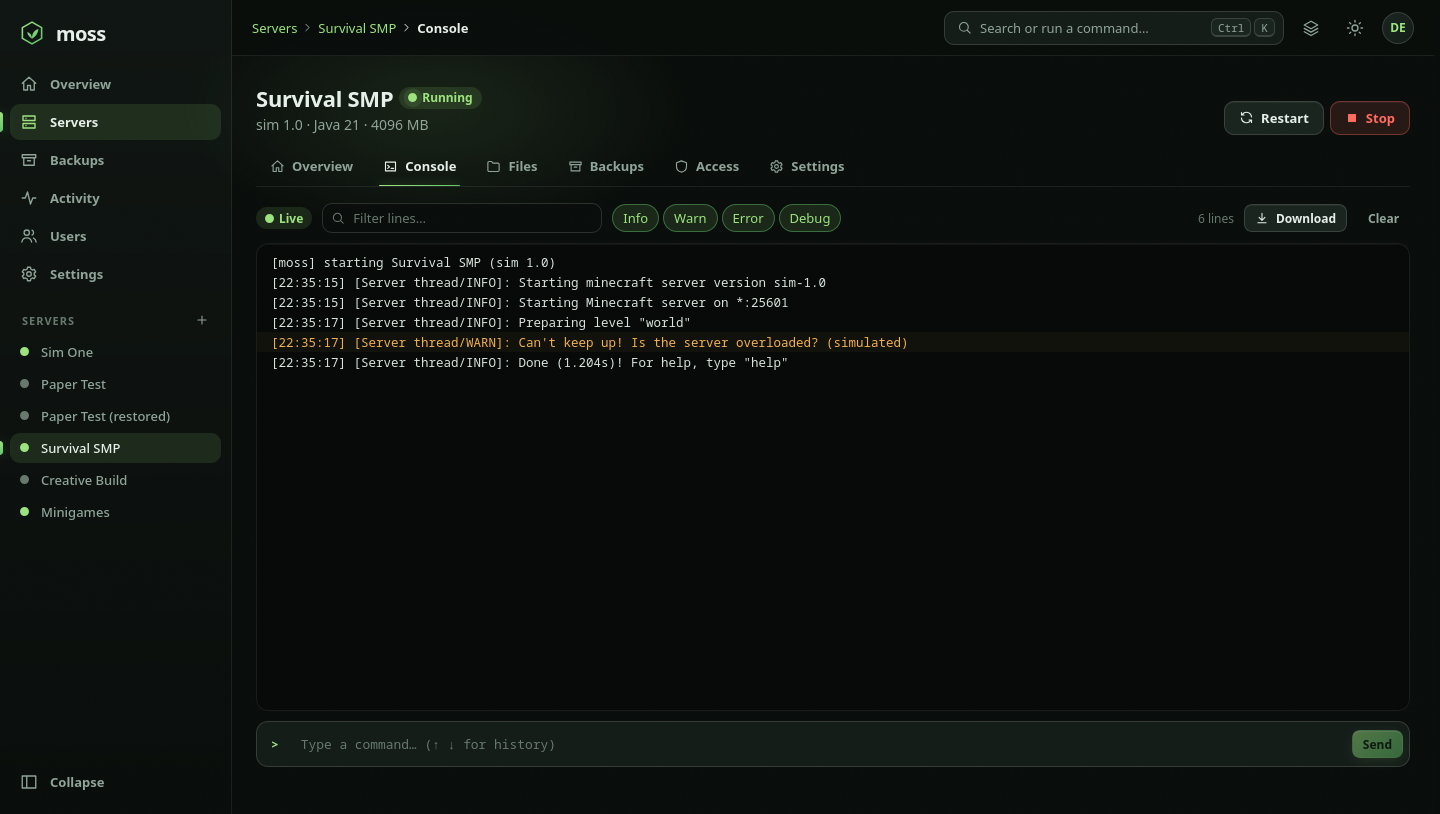Select the Sim One server
The image size is (1440, 814).
click(115, 352)
